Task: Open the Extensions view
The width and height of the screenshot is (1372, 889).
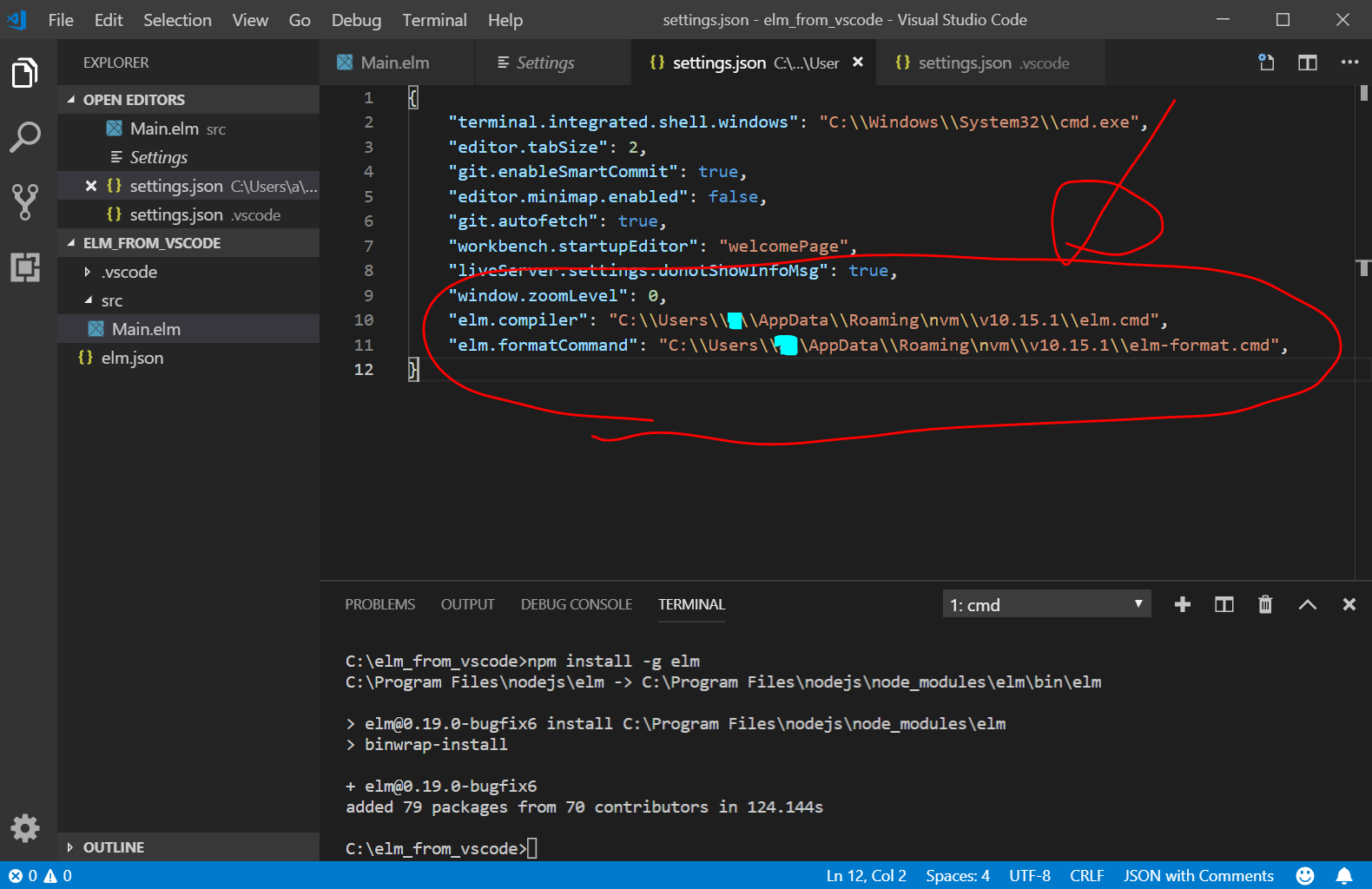Action: click(25, 267)
